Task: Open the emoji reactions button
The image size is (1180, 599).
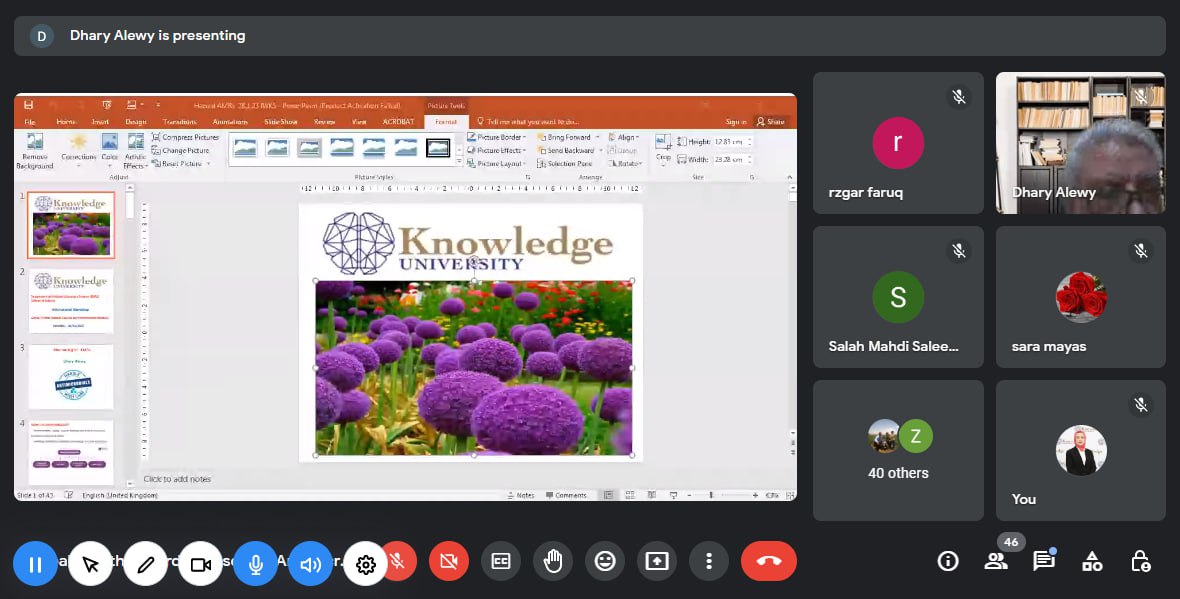Action: tap(605, 561)
